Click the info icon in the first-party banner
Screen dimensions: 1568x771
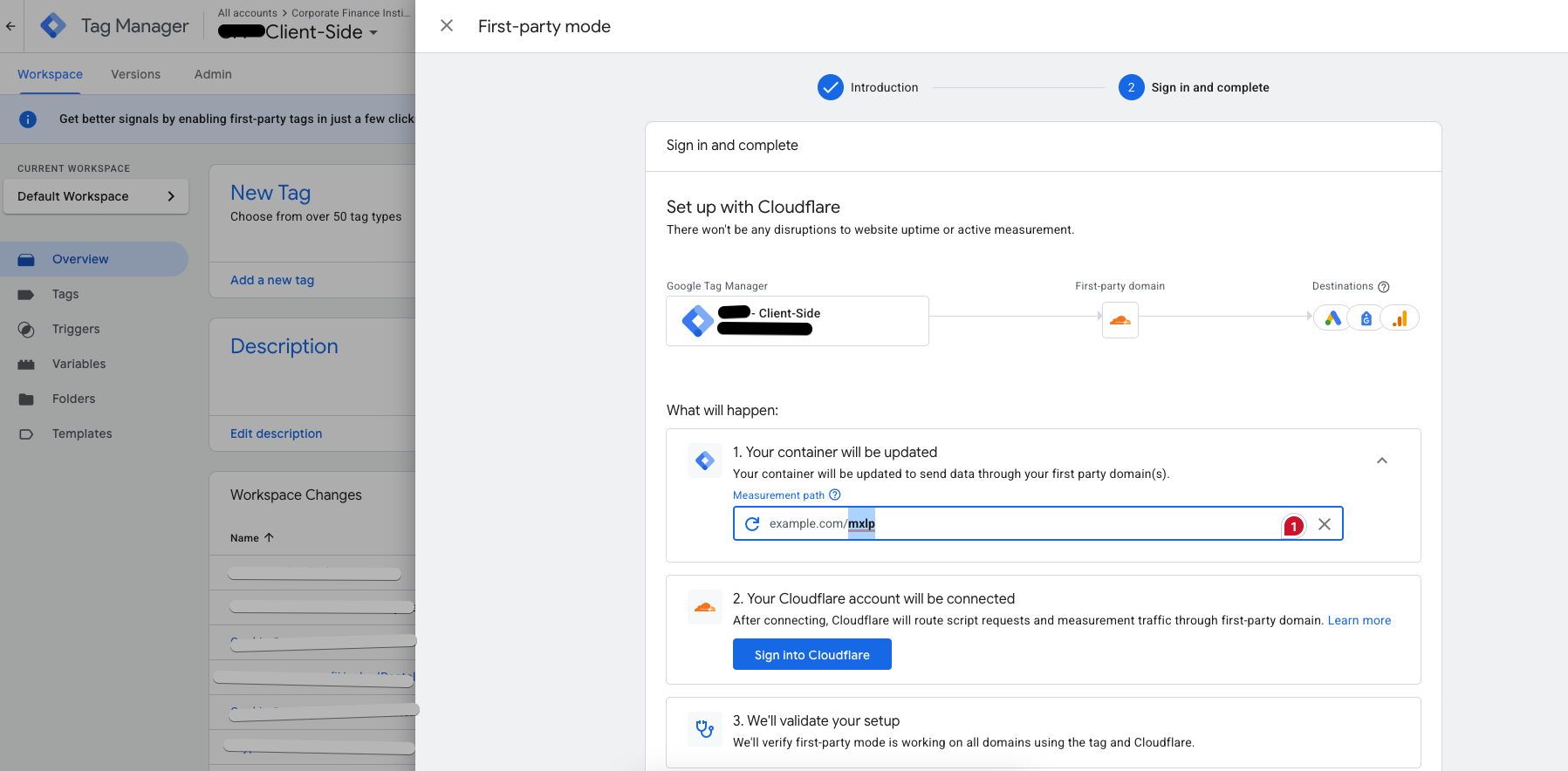click(28, 119)
